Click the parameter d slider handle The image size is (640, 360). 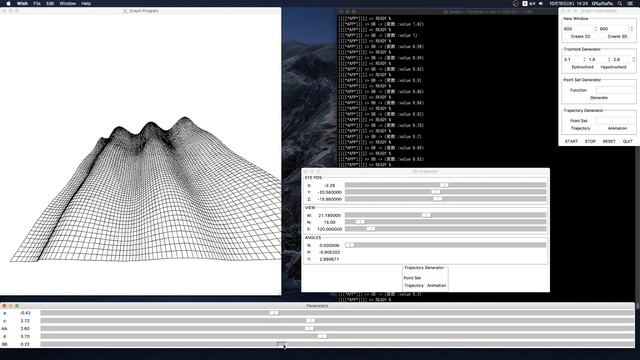[x=322, y=336]
